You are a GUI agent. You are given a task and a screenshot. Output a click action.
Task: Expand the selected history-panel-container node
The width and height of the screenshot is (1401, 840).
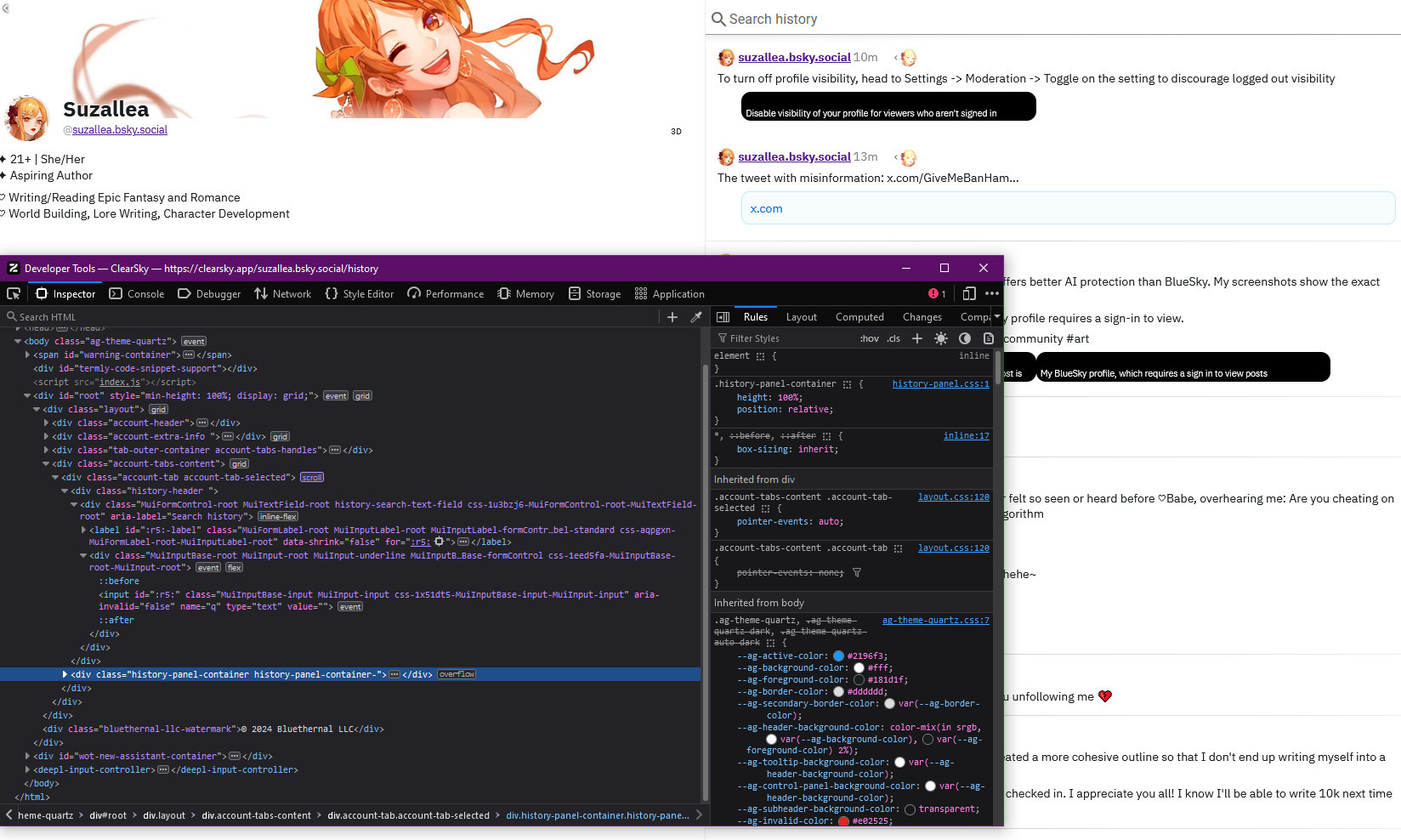pos(65,674)
